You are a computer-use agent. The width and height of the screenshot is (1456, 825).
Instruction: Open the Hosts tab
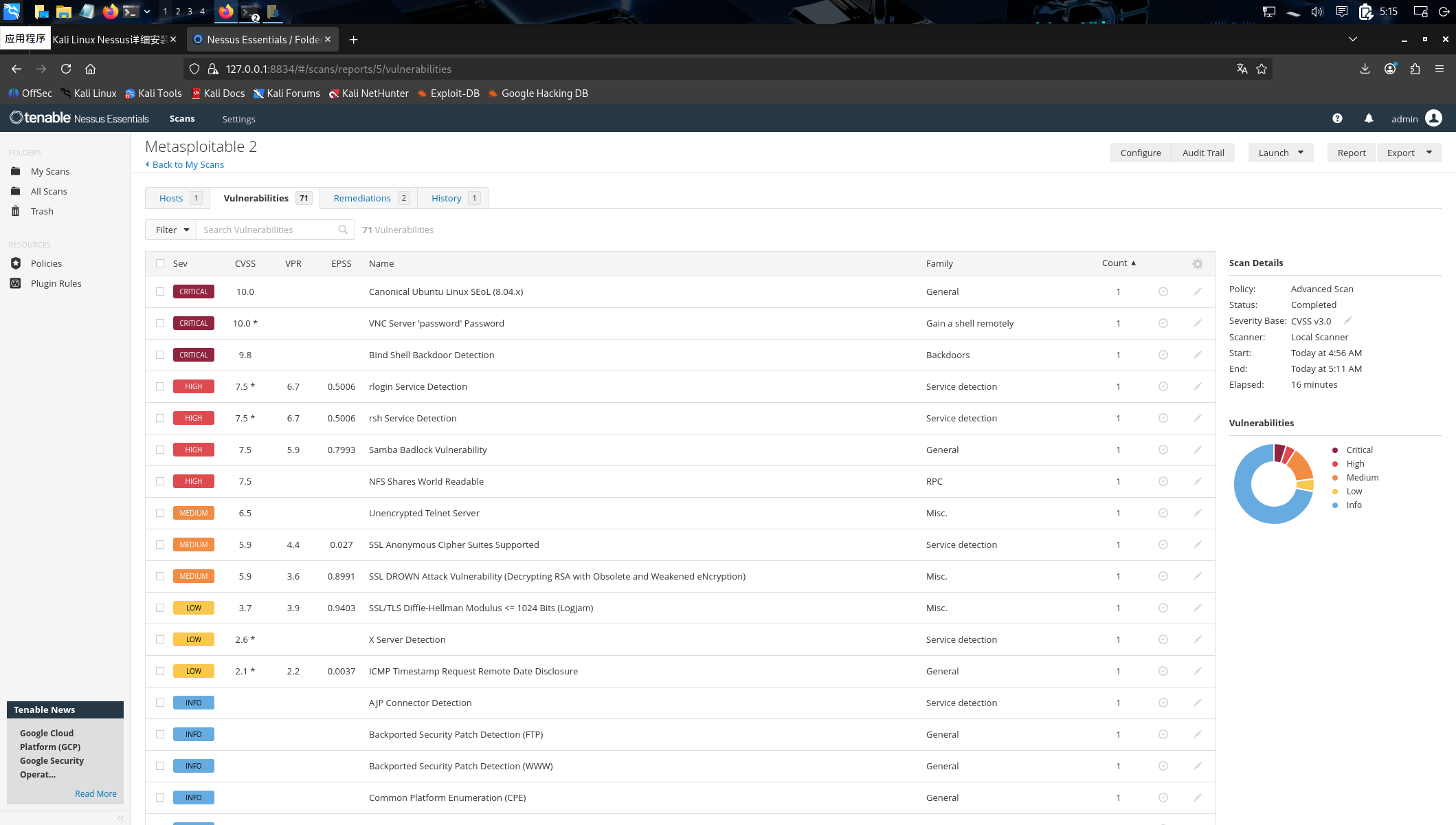point(171,198)
